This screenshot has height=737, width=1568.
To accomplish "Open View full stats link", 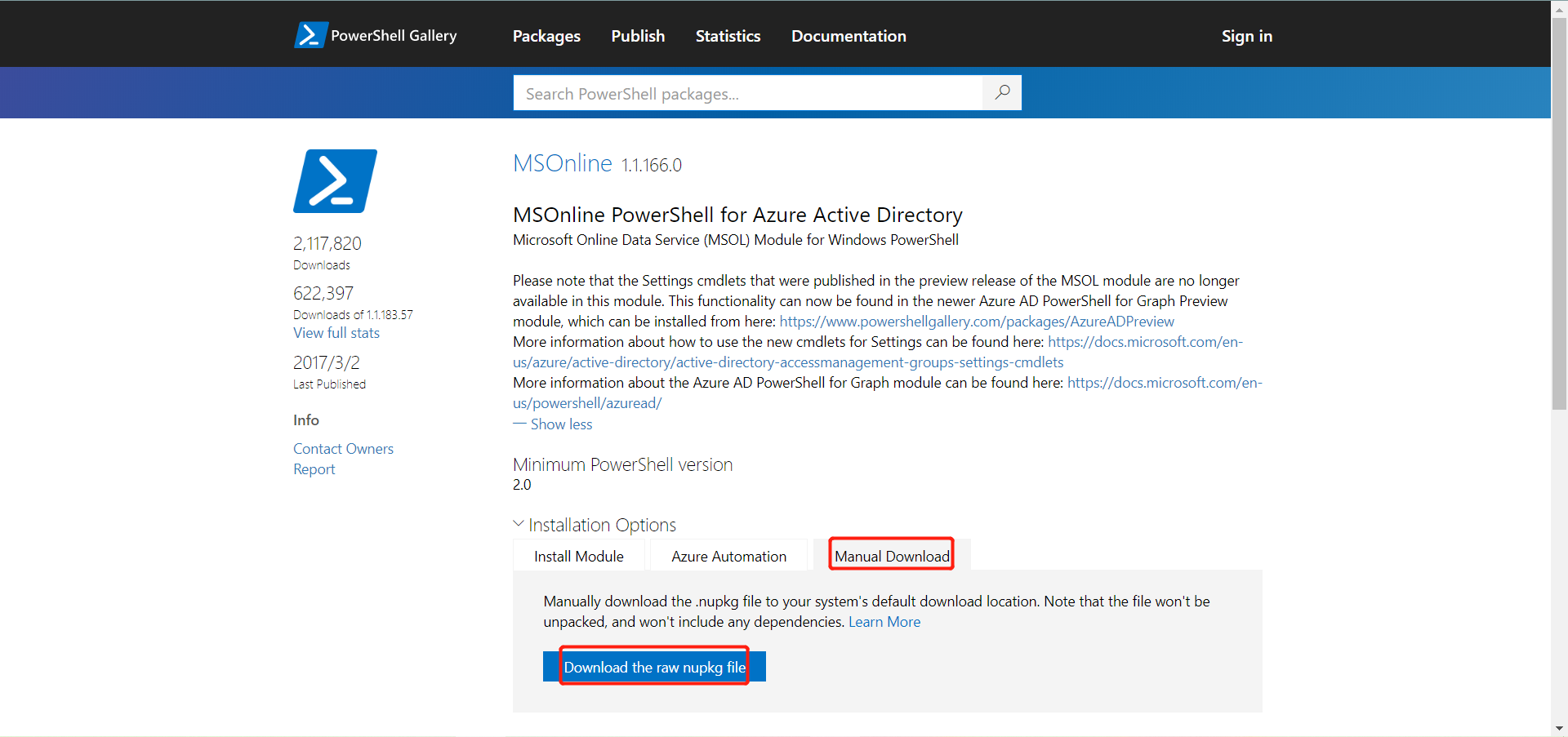I will 336,333.
